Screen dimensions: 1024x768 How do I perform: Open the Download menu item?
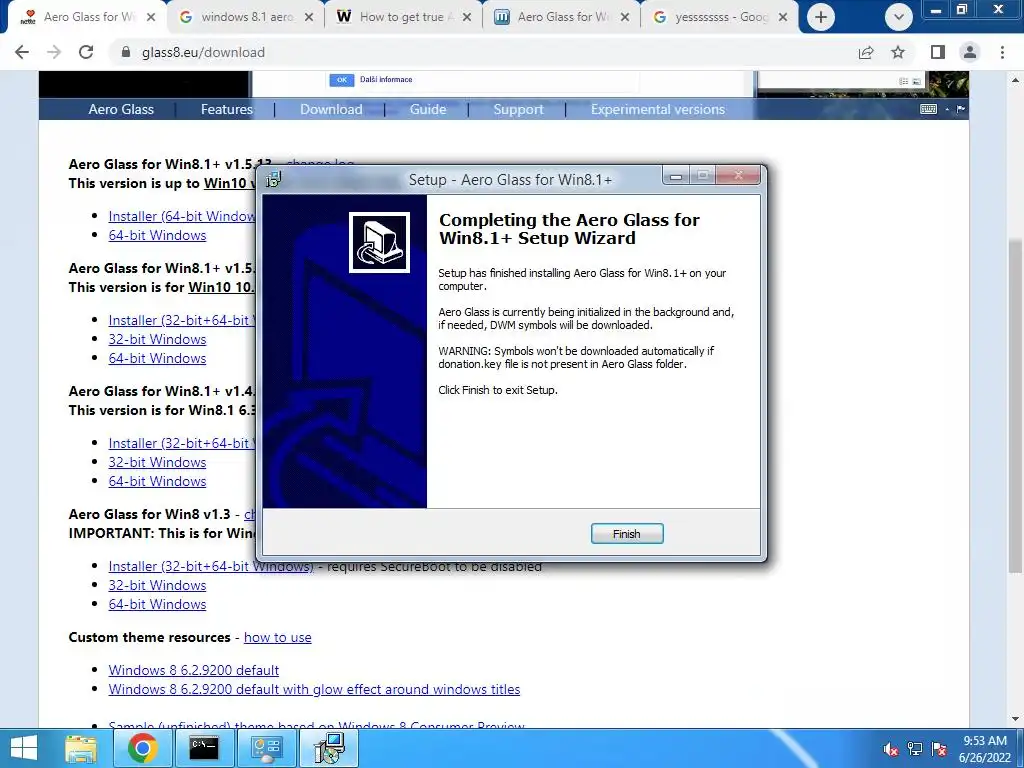pos(331,109)
